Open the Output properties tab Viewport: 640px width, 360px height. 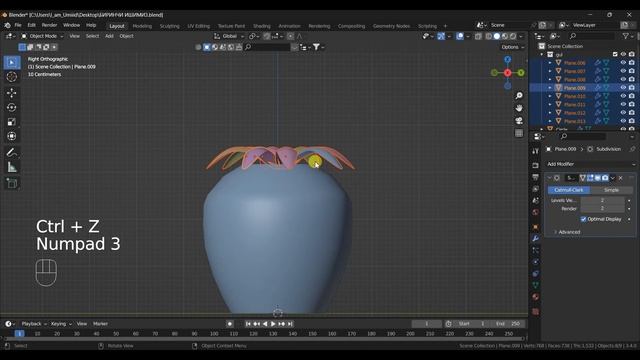point(536,177)
